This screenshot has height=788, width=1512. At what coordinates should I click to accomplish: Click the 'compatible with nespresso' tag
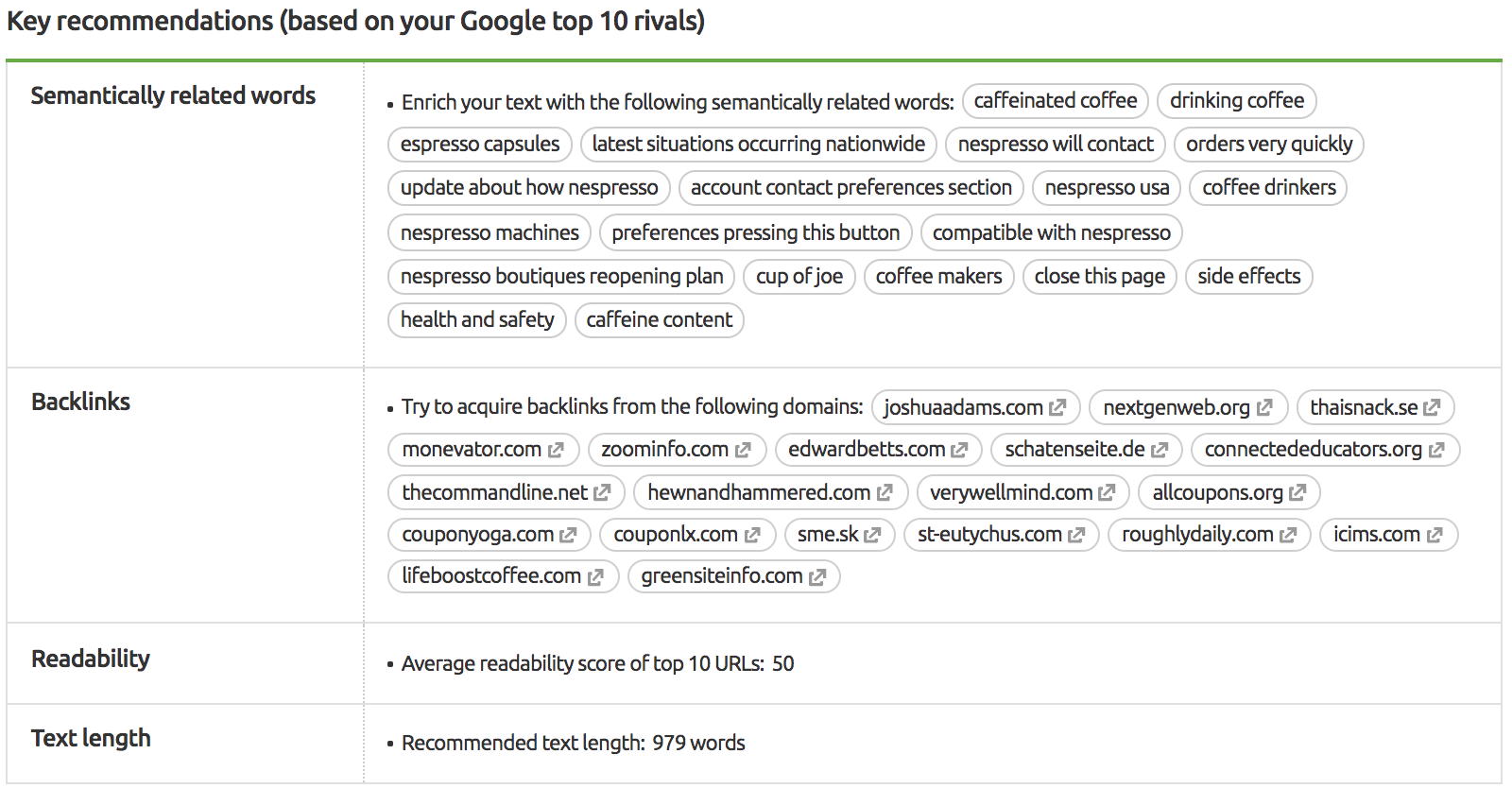1051,233
